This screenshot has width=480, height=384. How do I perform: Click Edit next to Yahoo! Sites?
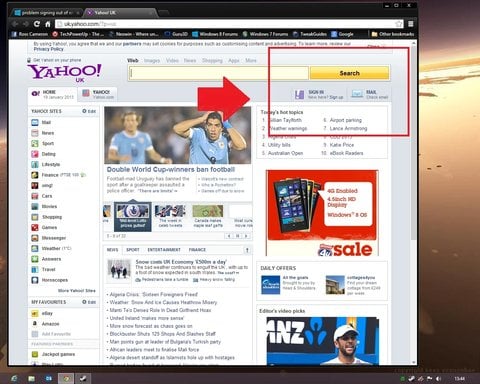click(x=89, y=111)
